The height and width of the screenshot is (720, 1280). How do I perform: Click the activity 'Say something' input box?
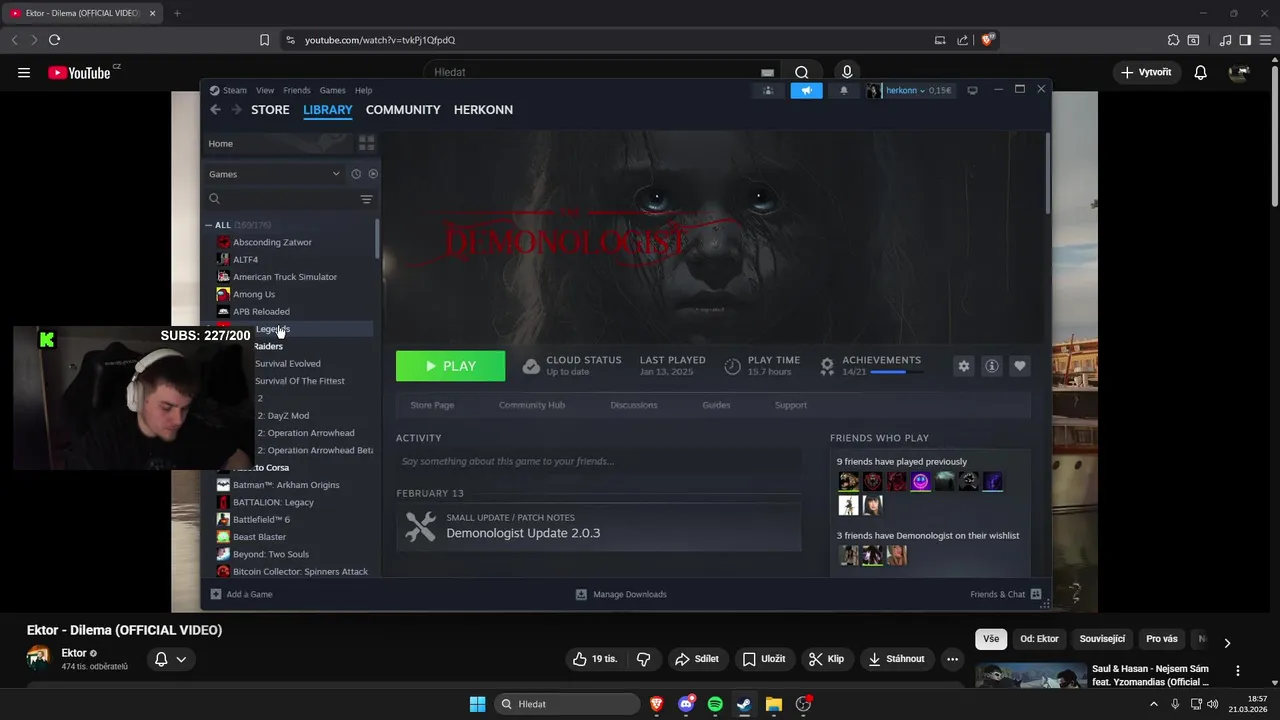(x=598, y=462)
